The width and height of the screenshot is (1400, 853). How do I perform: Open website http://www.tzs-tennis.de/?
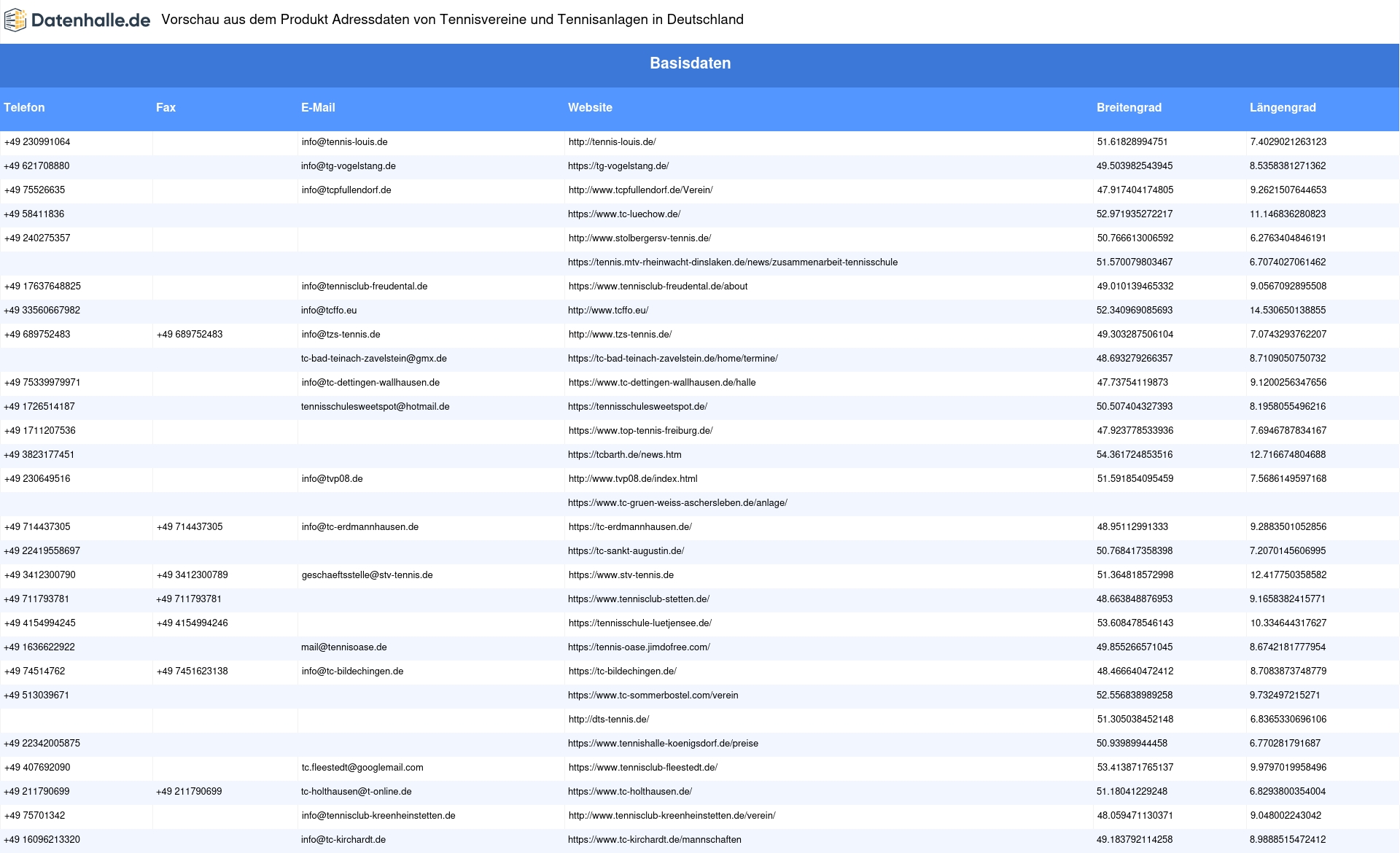pyautogui.click(x=620, y=335)
